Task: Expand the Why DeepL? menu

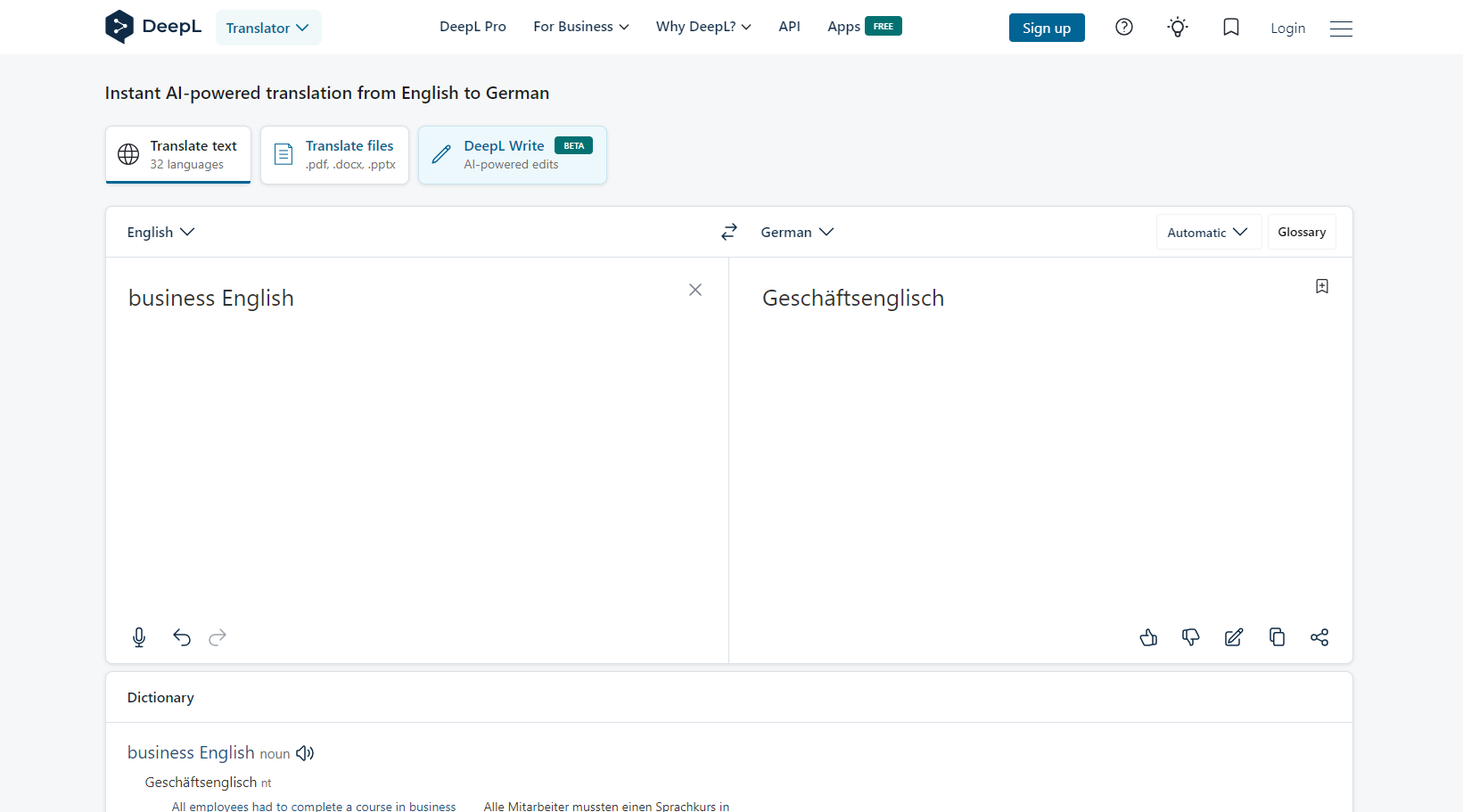Action: (703, 27)
